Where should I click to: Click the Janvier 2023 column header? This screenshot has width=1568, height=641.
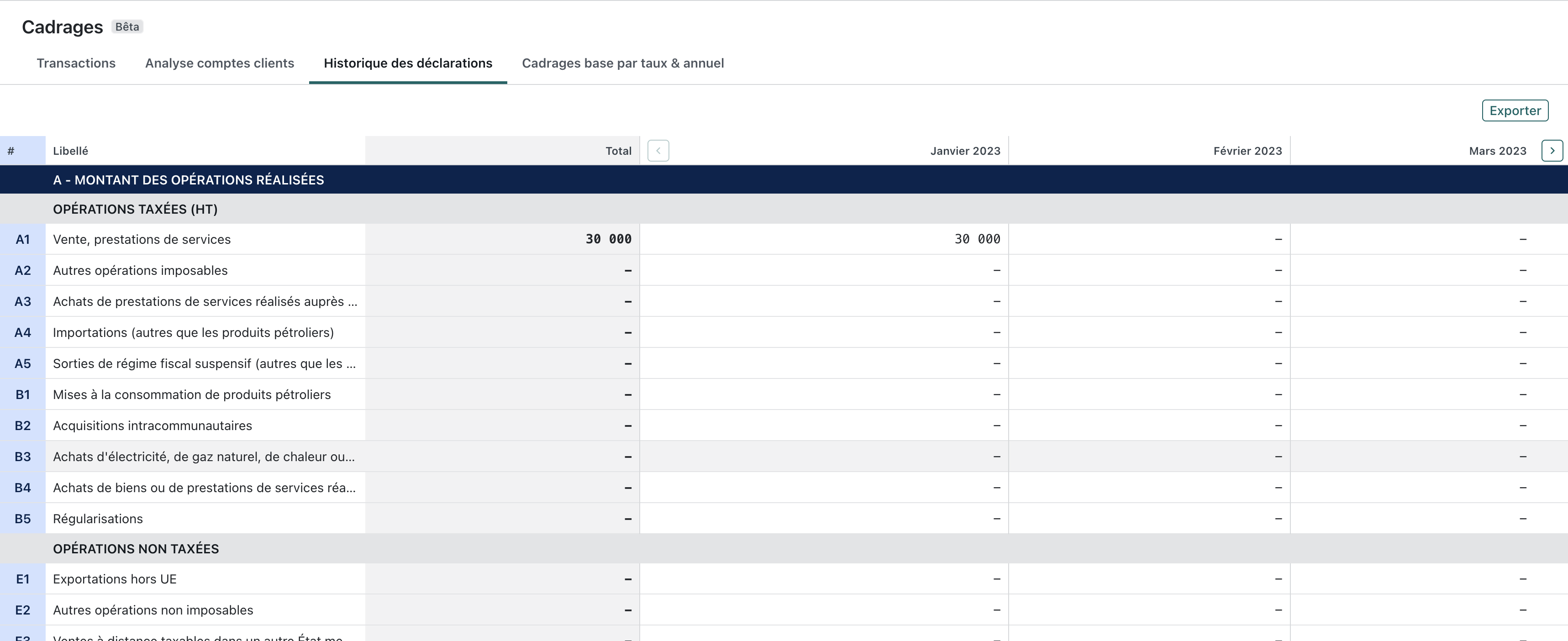[963, 150]
